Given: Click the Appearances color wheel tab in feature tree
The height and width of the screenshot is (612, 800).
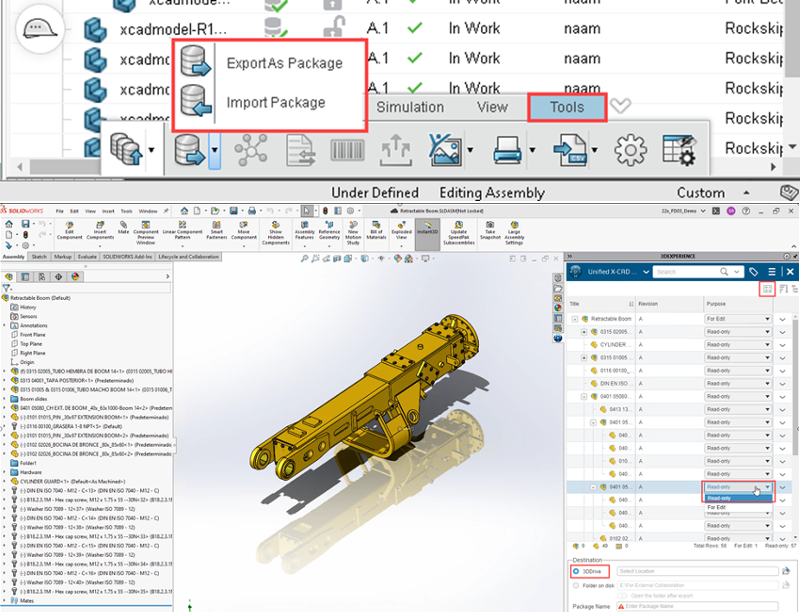Looking at the screenshot, I should tap(75, 276).
